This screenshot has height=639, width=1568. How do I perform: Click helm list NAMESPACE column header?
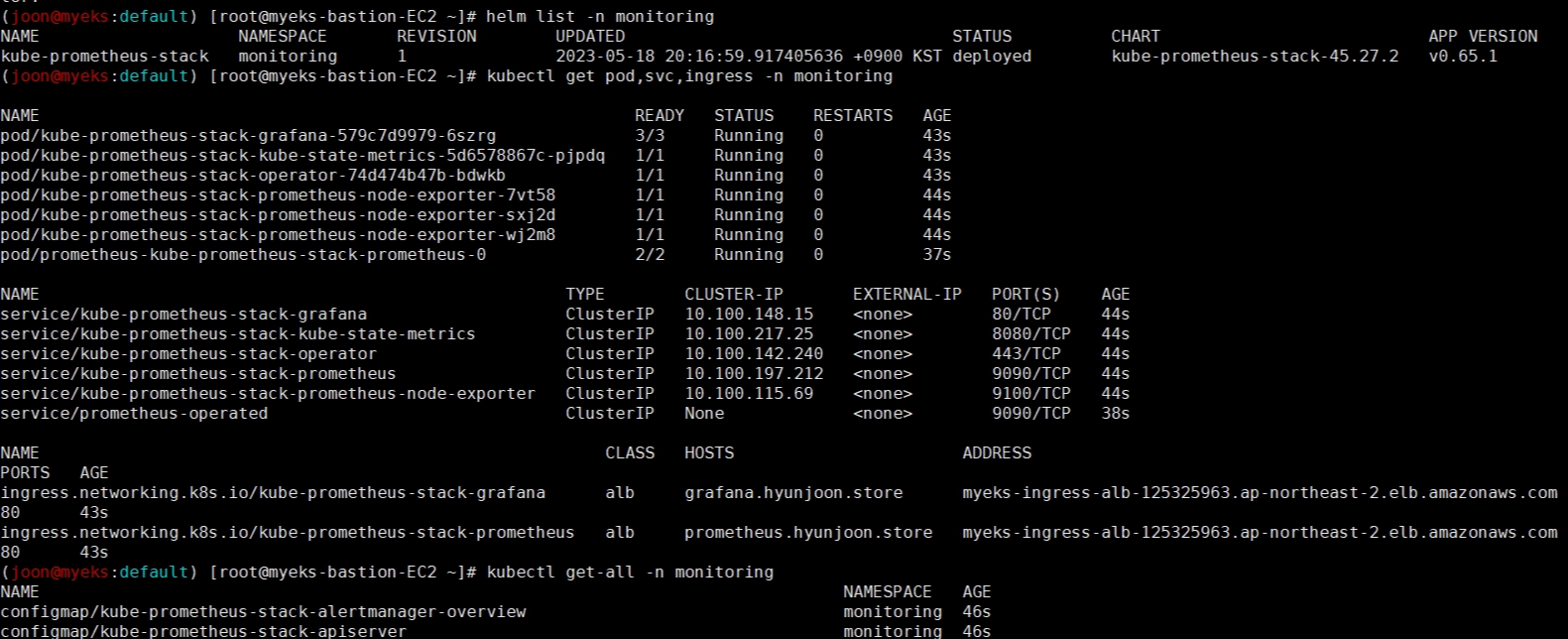coord(283,36)
